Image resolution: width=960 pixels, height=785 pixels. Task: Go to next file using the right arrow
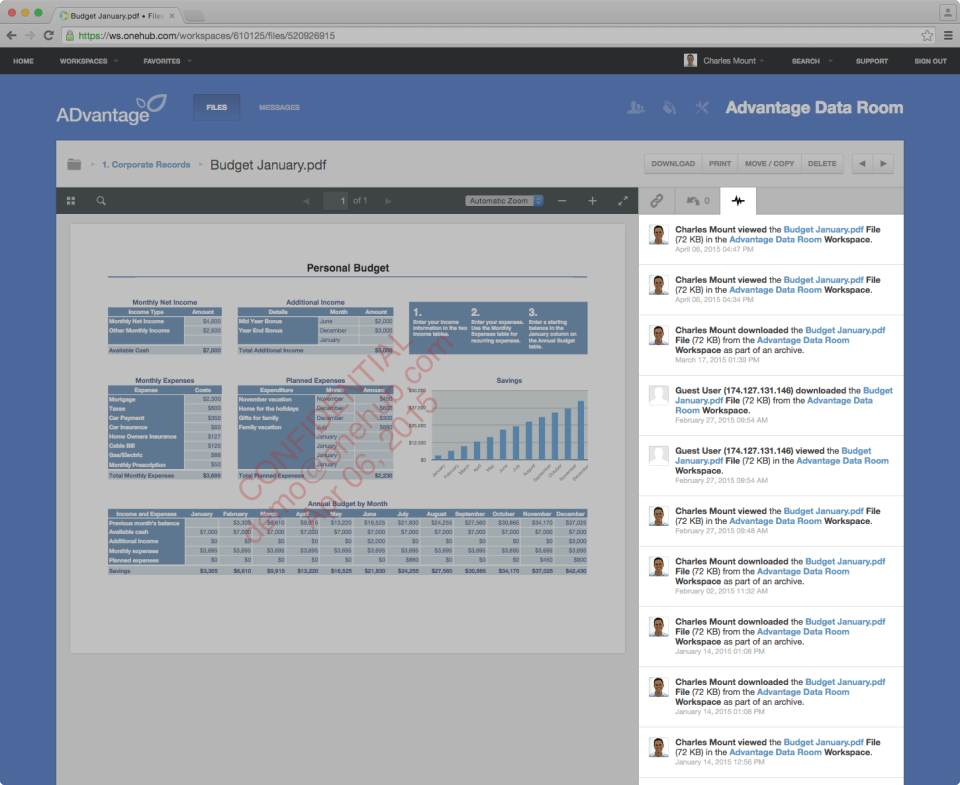point(884,163)
